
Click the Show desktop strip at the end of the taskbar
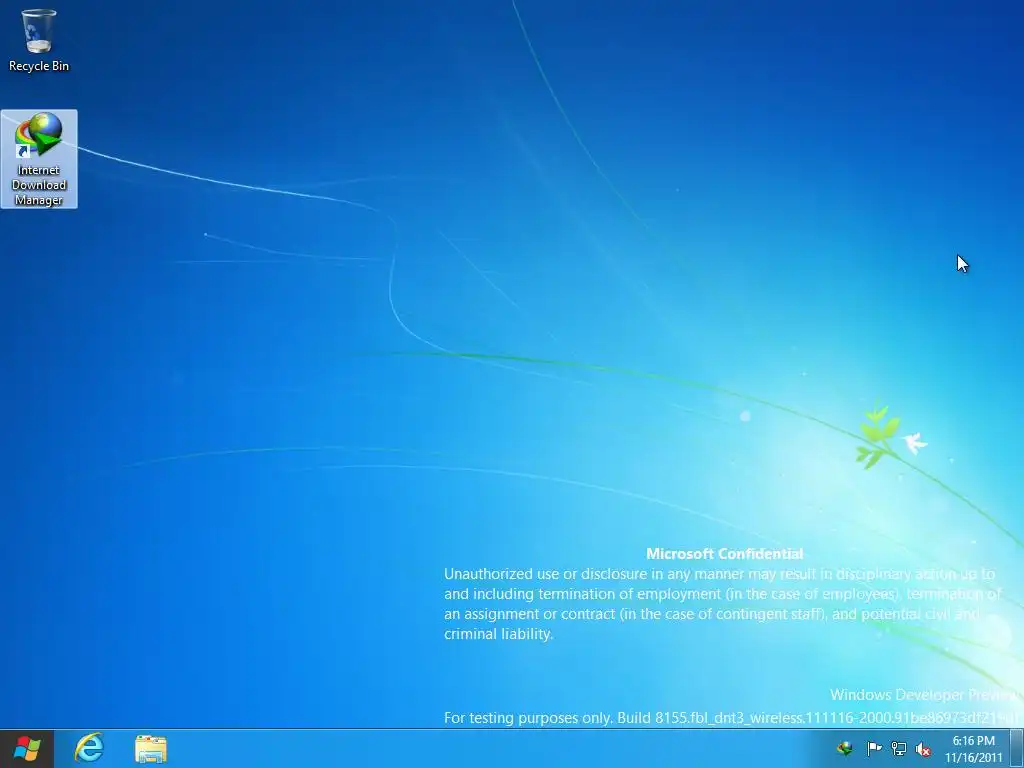[1017, 748]
